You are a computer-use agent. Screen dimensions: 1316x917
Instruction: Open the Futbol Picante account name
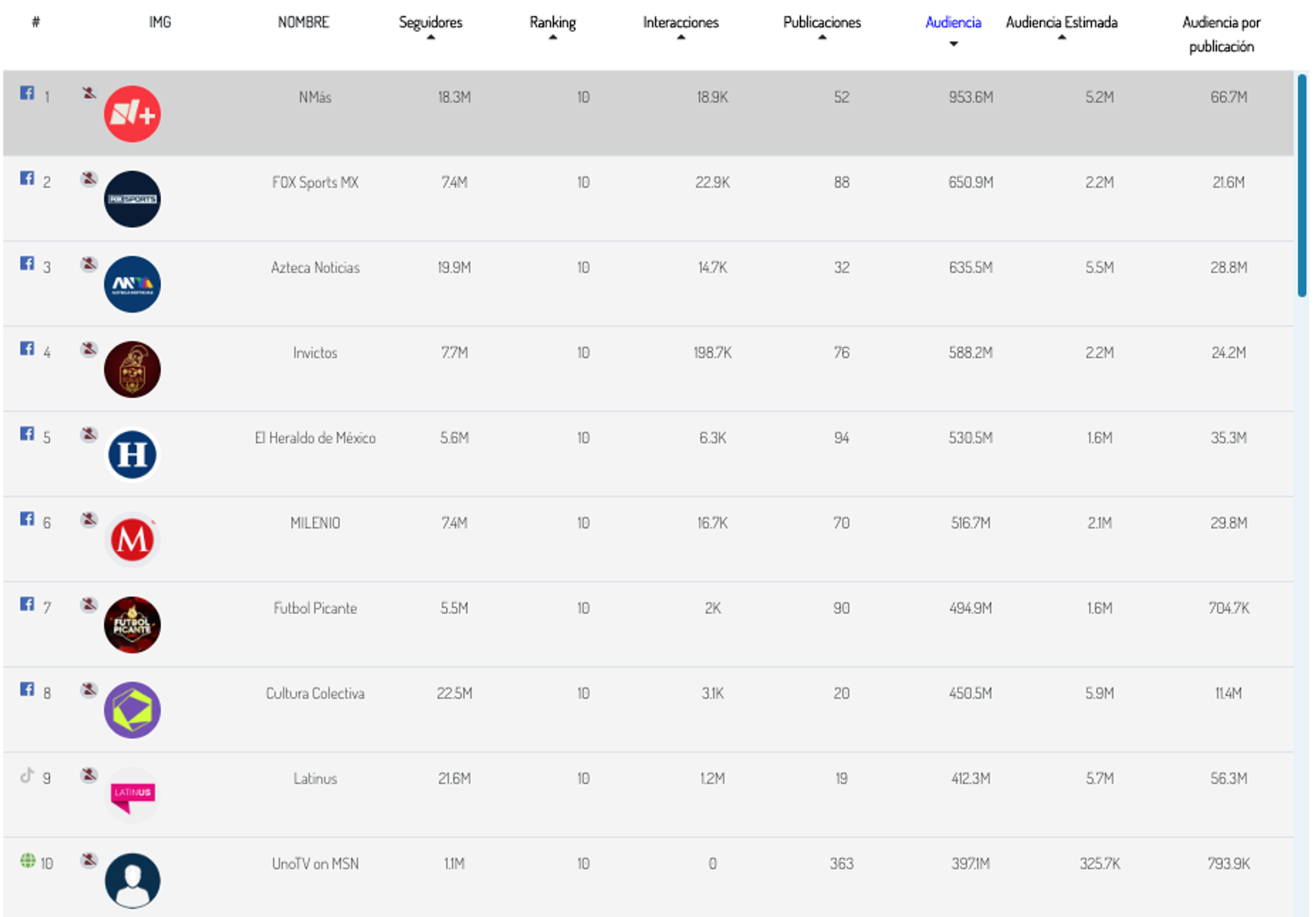pos(315,608)
